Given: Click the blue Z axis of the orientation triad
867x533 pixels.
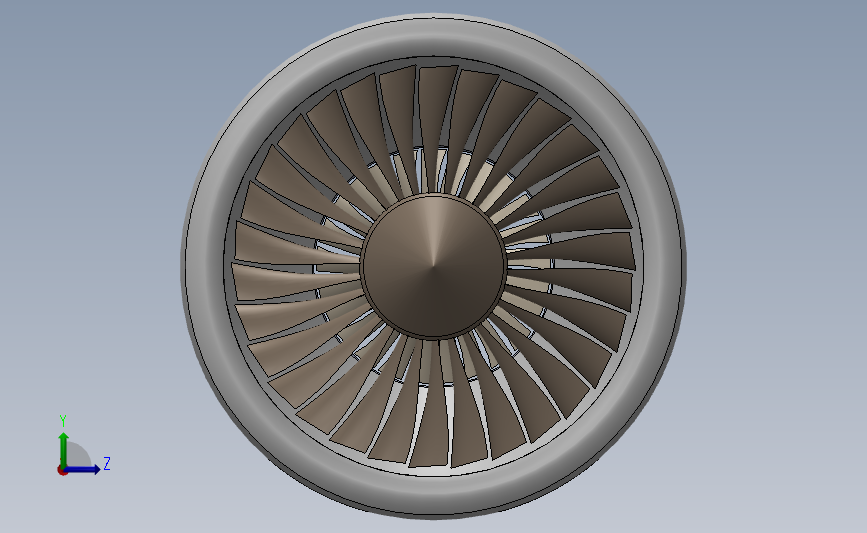Looking at the screenshot, I should [82, 469].
